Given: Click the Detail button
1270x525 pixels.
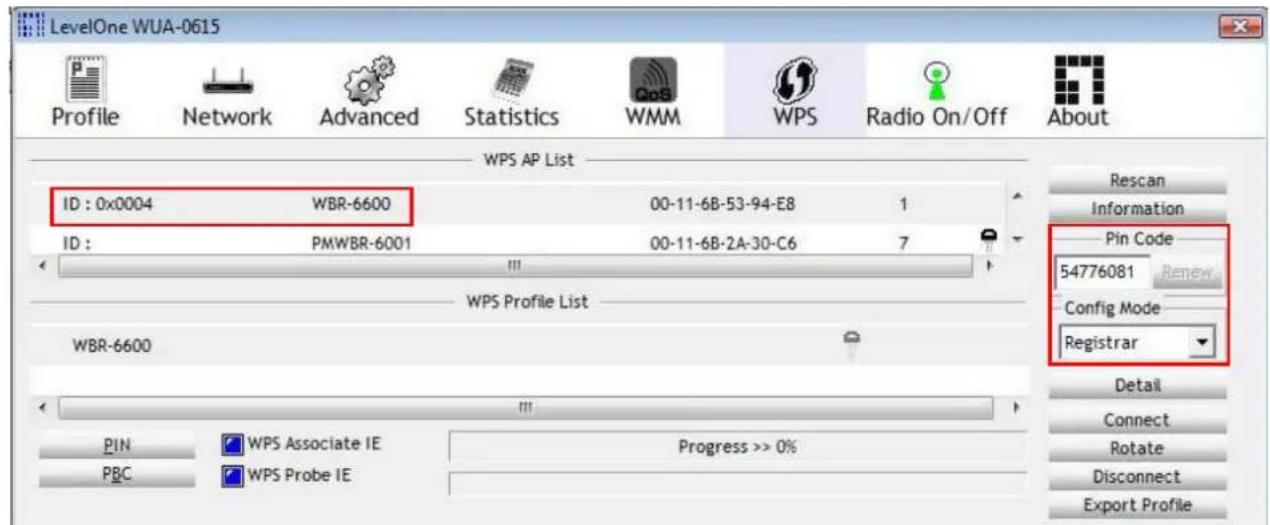Looking at the screenshot, I should point(1137,385).
